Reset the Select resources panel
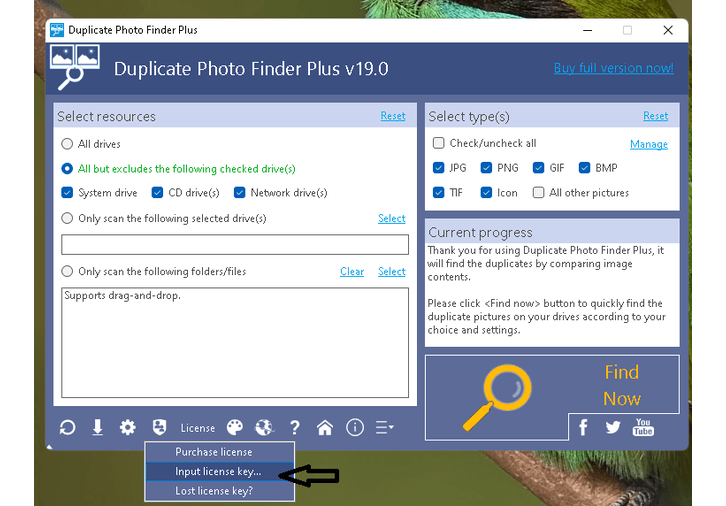726x506 pixels. pos(393,116)
